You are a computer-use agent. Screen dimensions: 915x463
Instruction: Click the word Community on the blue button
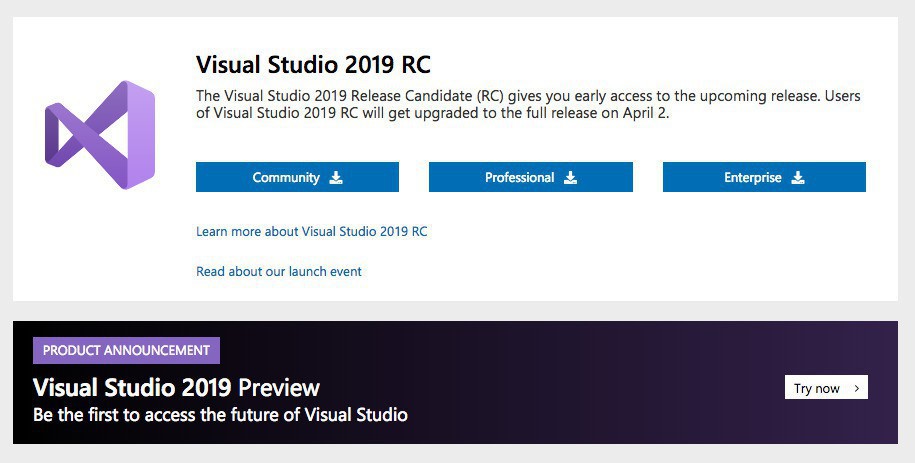point(286,178)
